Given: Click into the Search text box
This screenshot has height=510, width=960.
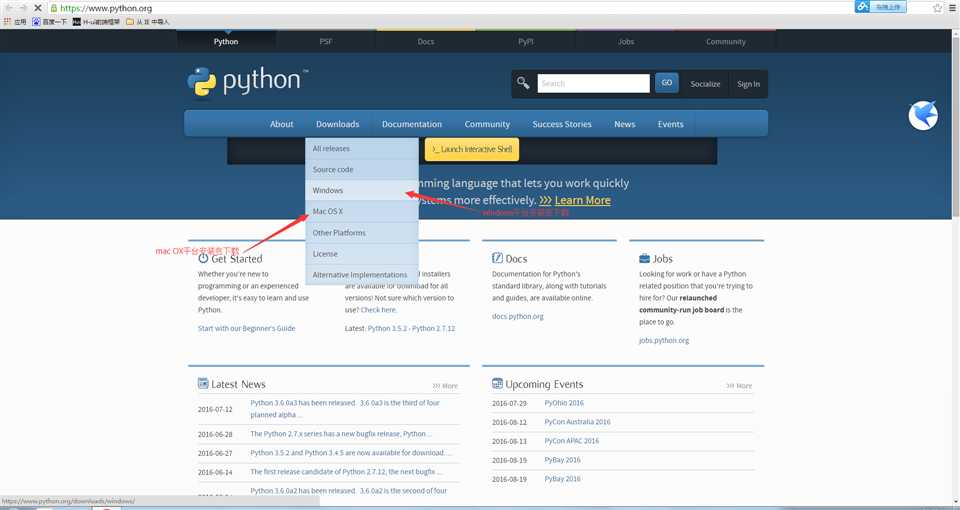Looking at the screenshot, I should (593, 83).
